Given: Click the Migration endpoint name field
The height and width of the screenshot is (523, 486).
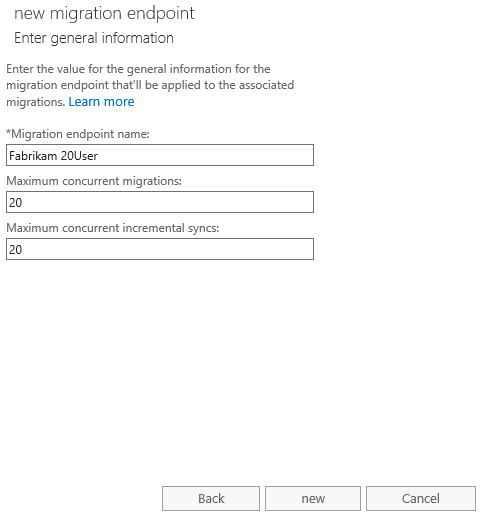Looking at the screenshot, I should pyautogui.click(x=160, y=155).
